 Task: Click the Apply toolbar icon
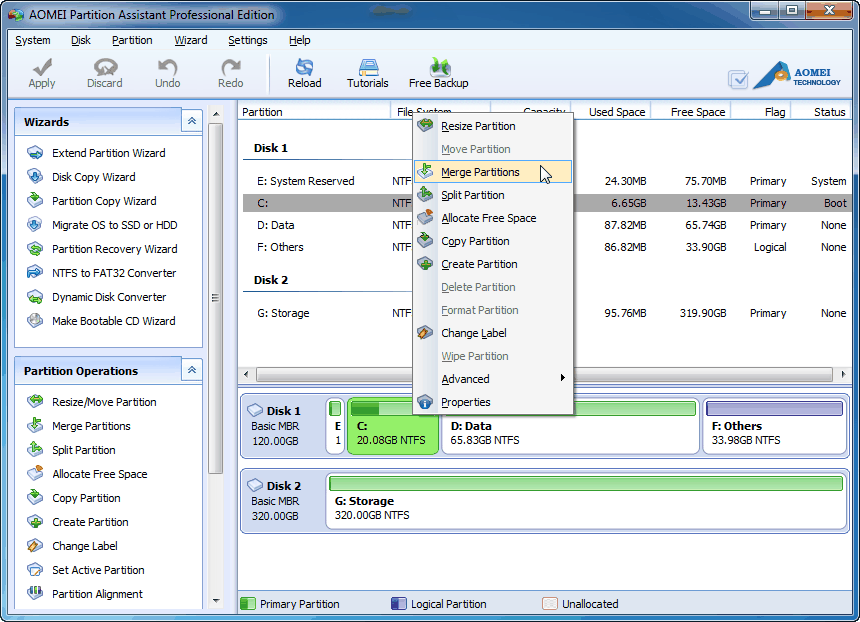tap(41, 72)
